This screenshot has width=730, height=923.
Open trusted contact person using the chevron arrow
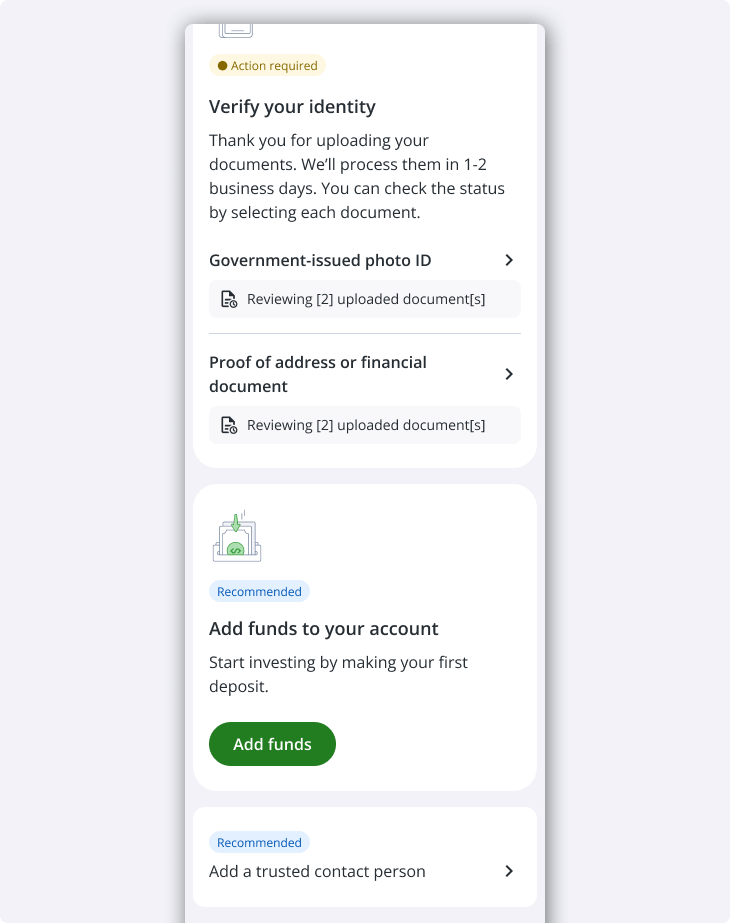coord(509,871)
